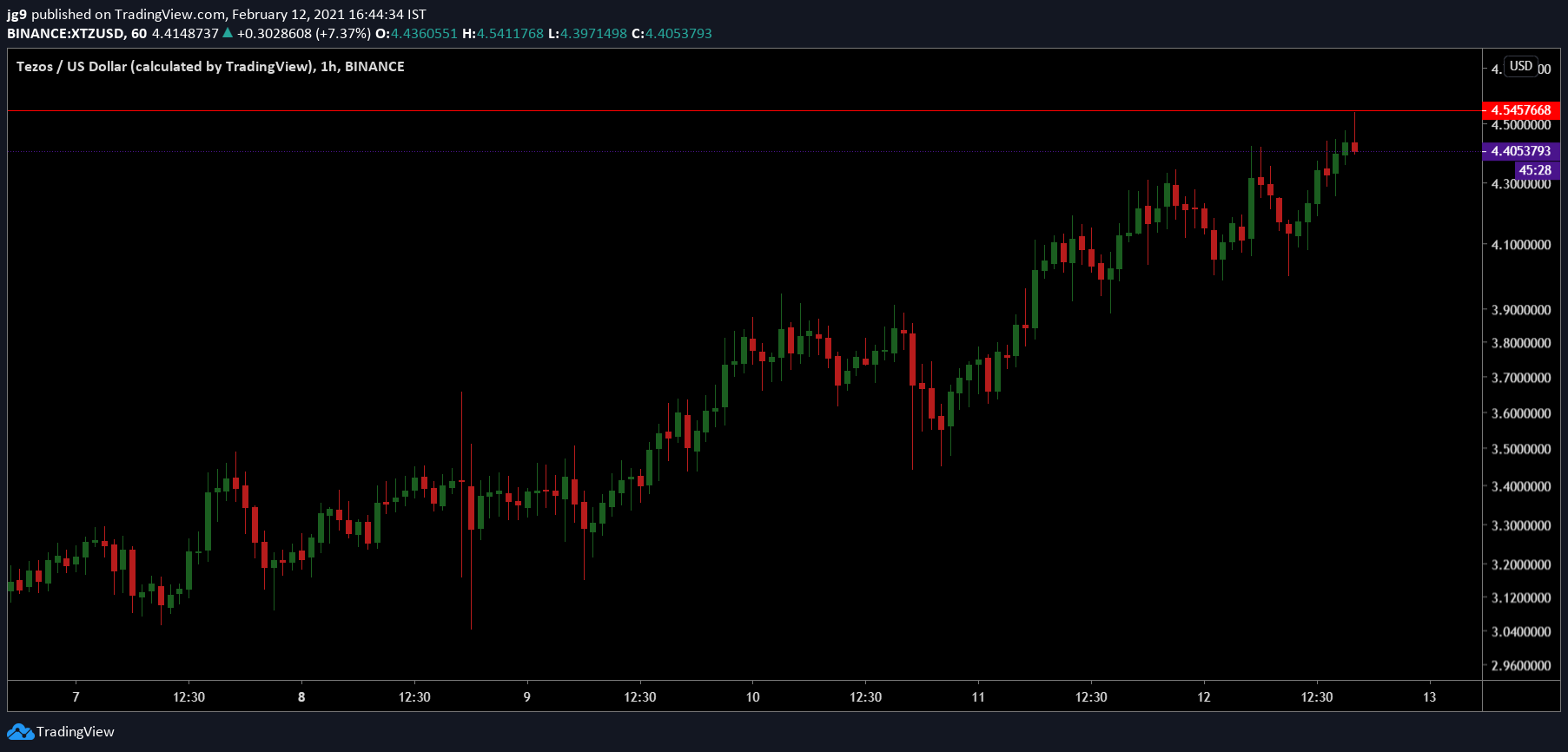Click the 45:28 countdown timer label

(x=1536, y=170)
